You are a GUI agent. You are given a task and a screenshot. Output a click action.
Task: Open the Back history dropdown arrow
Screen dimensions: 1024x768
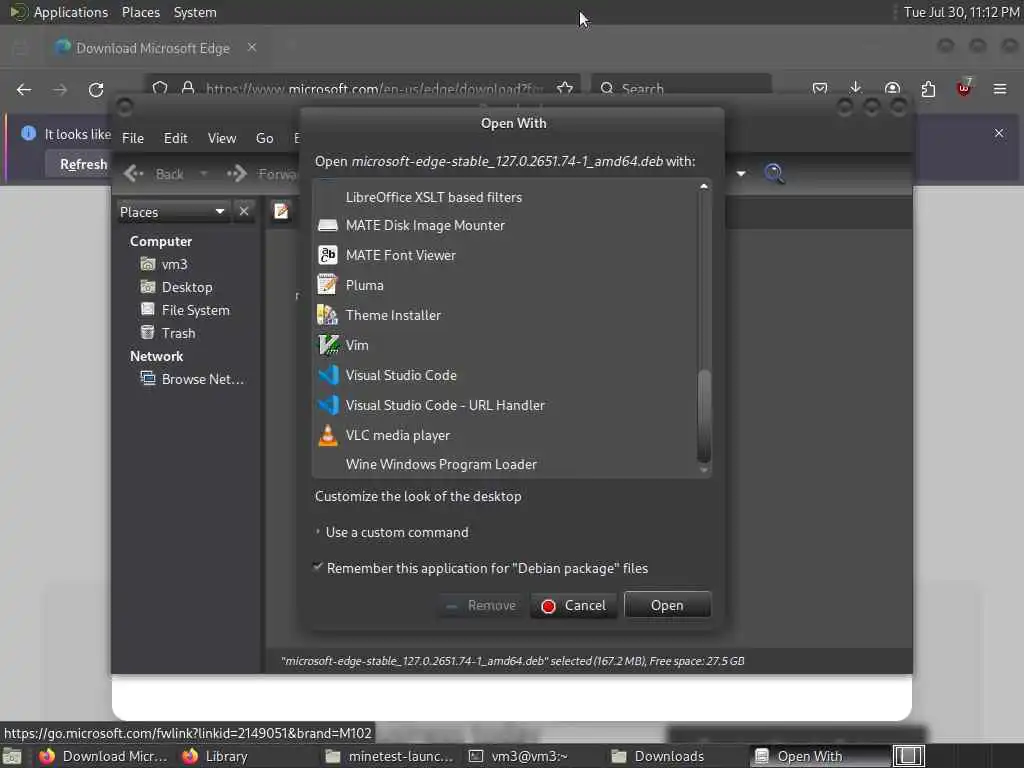pos(204,174)
